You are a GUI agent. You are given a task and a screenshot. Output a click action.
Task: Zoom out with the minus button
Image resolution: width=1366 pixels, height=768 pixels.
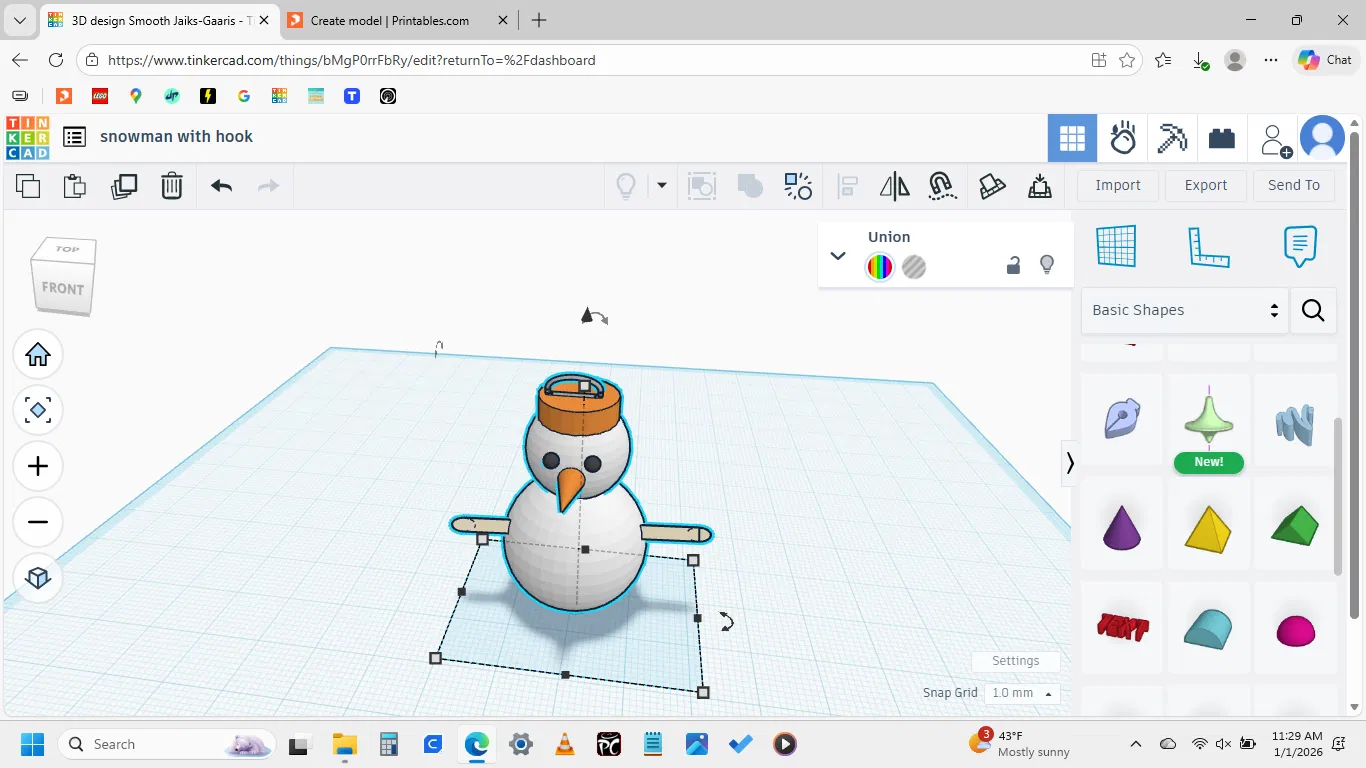(38, 522)
